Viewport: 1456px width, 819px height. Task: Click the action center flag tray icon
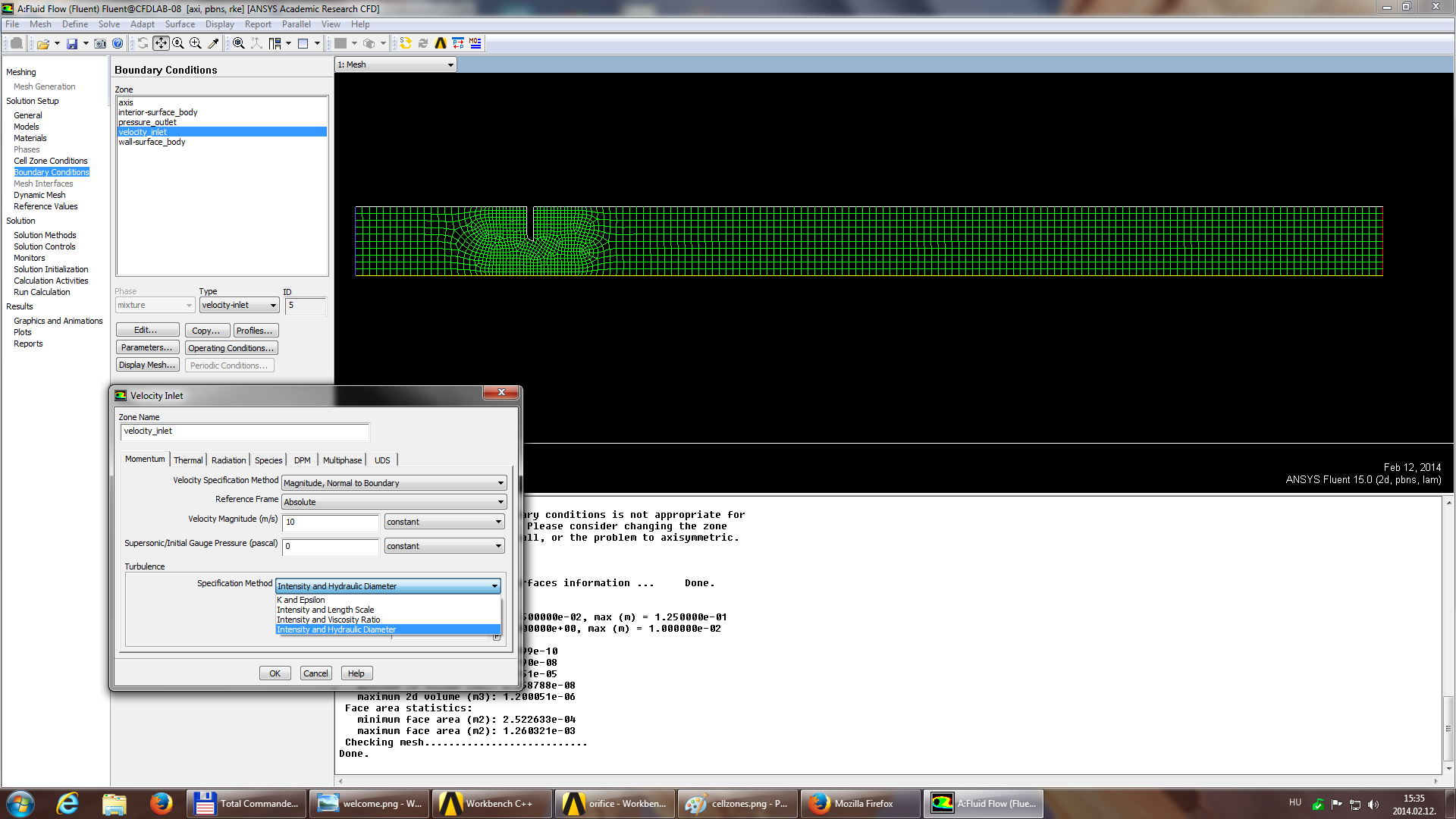(x=1336, y=805)
